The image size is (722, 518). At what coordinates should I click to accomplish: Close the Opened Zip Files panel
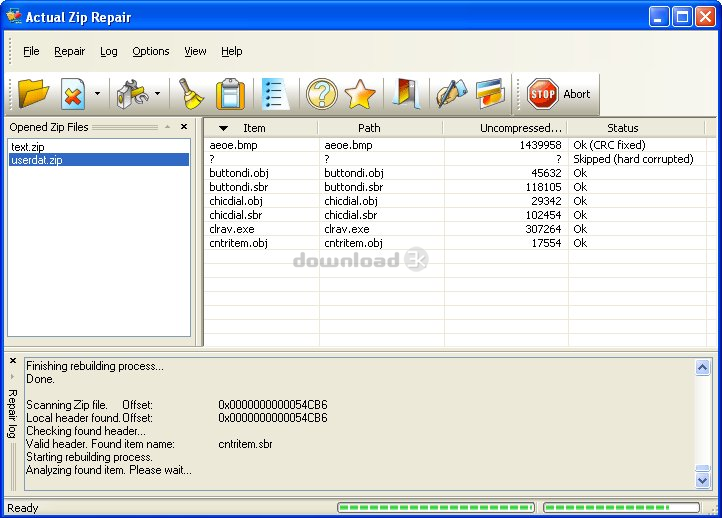pos(184,127)
